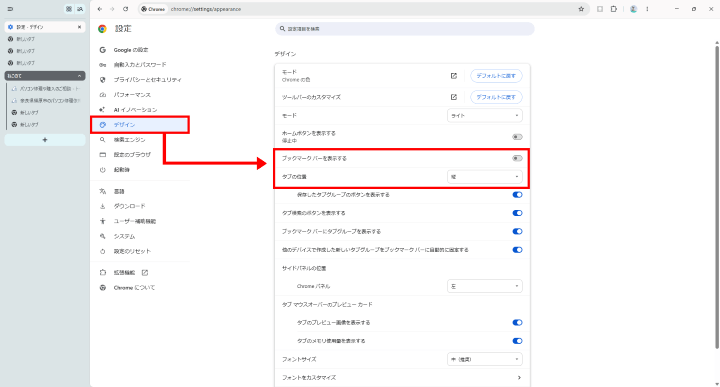The image size is (720, 387).
Task: Click the download icon for ダウンロード
Action: [x=103, y=206]
